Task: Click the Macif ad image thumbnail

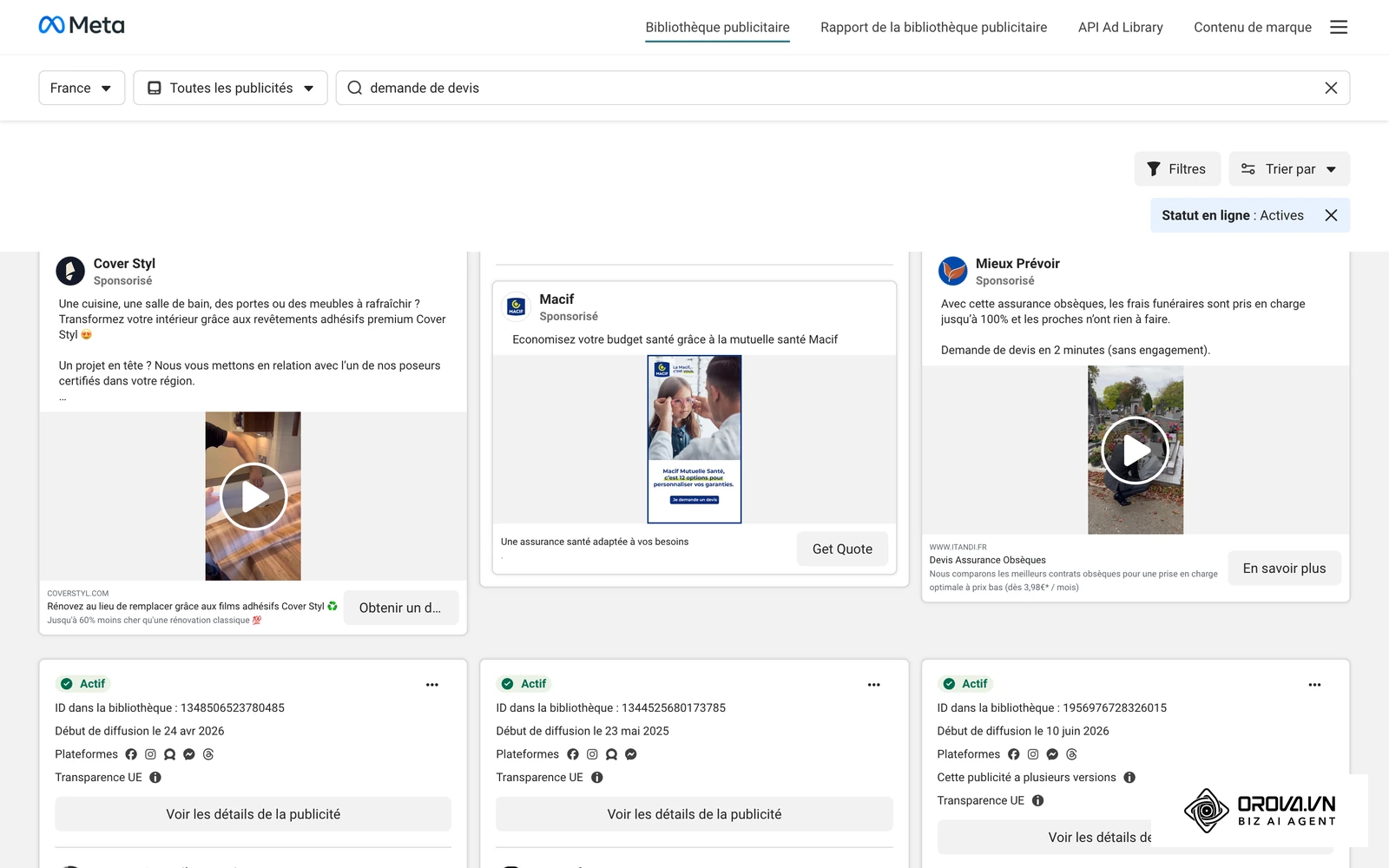Action: point(694,439)
